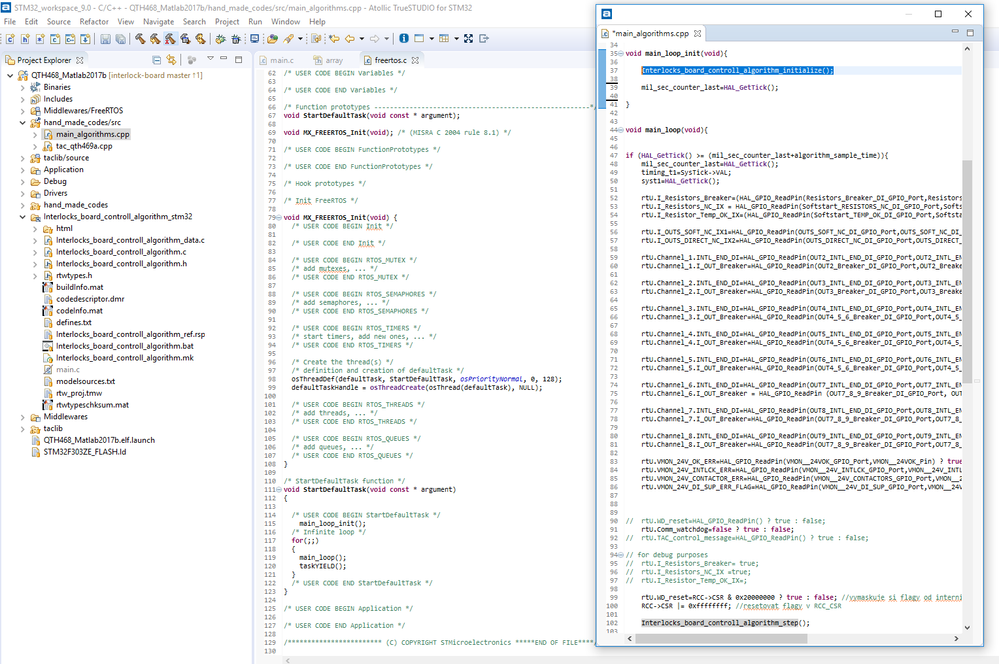Select main_algorithms.cpp in Project Explorer
This screenshot has height=664, width=999.
(x=92, y=134)
